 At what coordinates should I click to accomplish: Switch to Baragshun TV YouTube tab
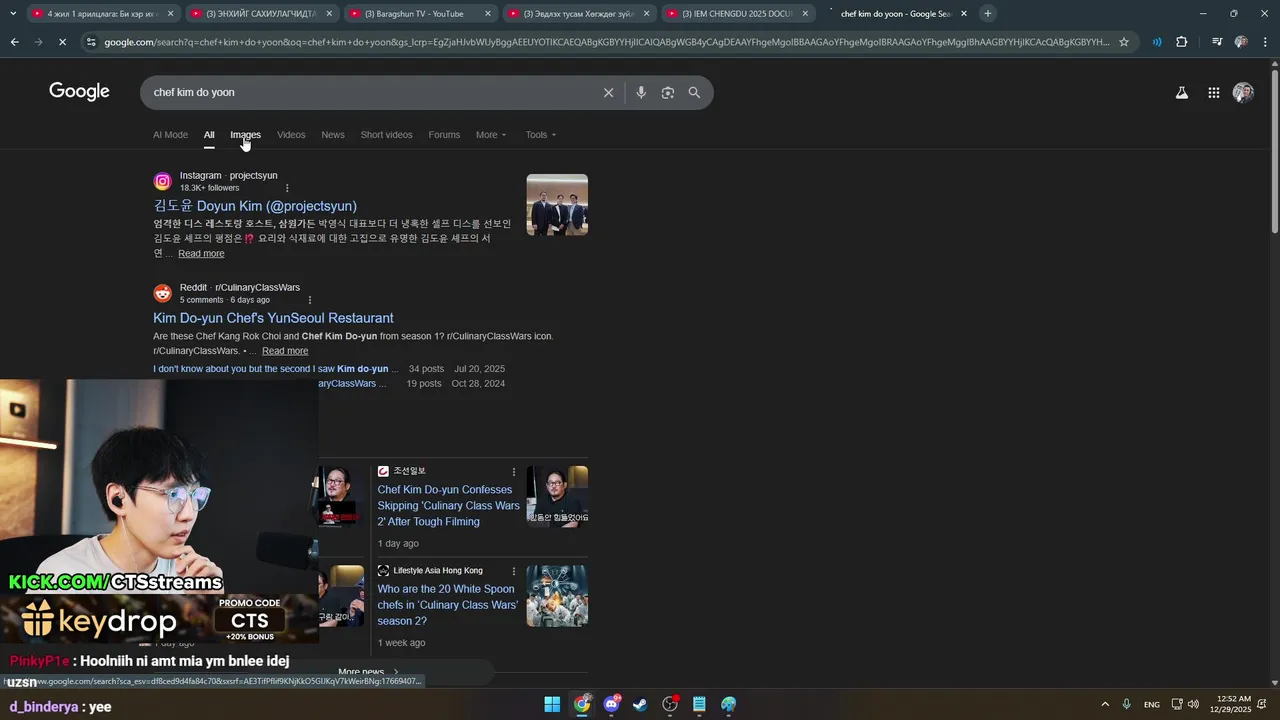coord(418,14)
